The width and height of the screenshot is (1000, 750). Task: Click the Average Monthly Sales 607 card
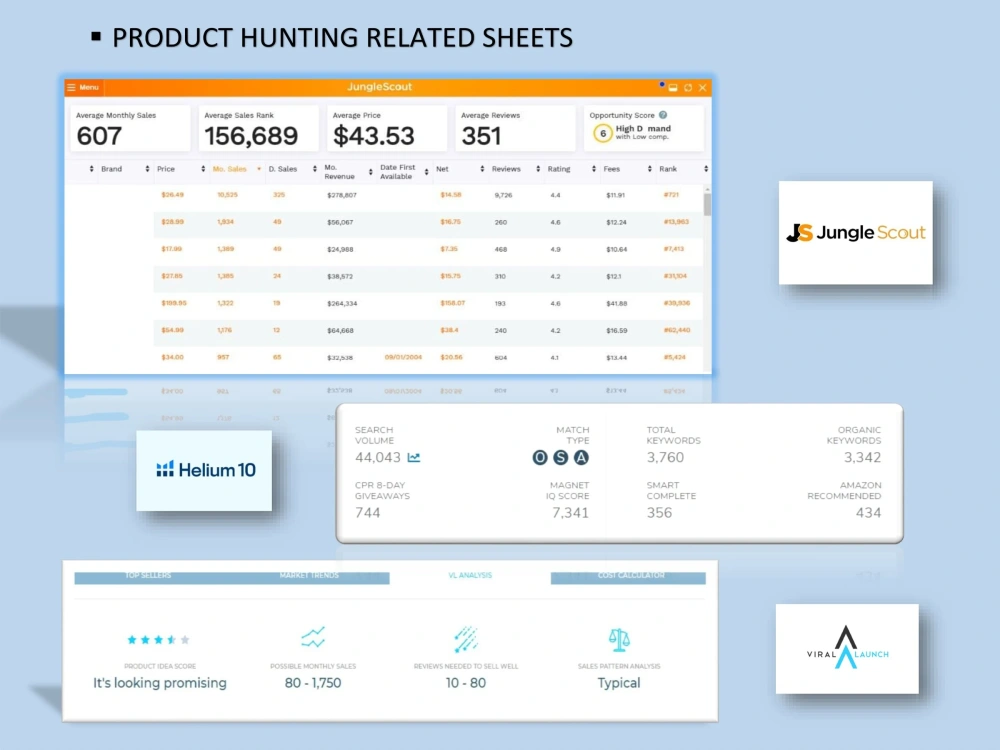tap(130, 128)
